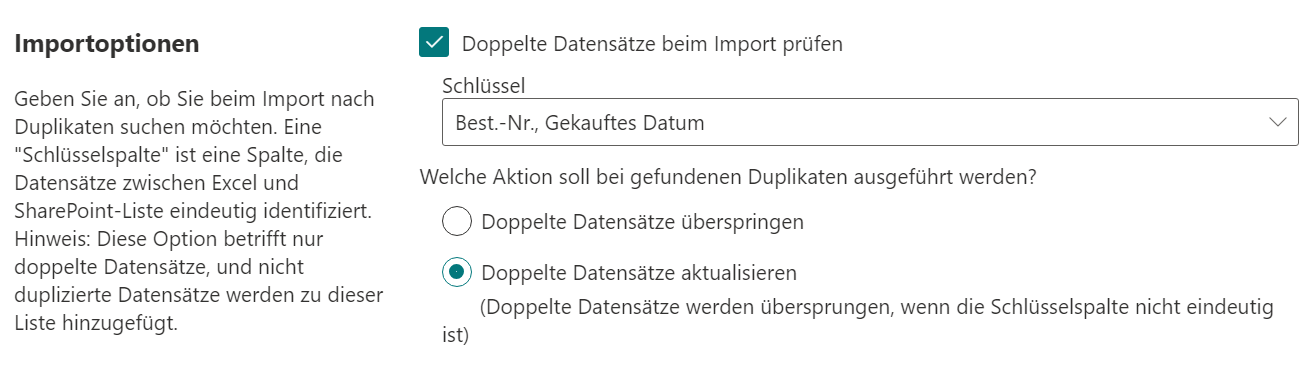Viewport: 1308px width, 375px height.
Task: Click the 'Doppelte Datensätze aktualisieren' label text
Action: pyautogui.click(x=640, y=273)
